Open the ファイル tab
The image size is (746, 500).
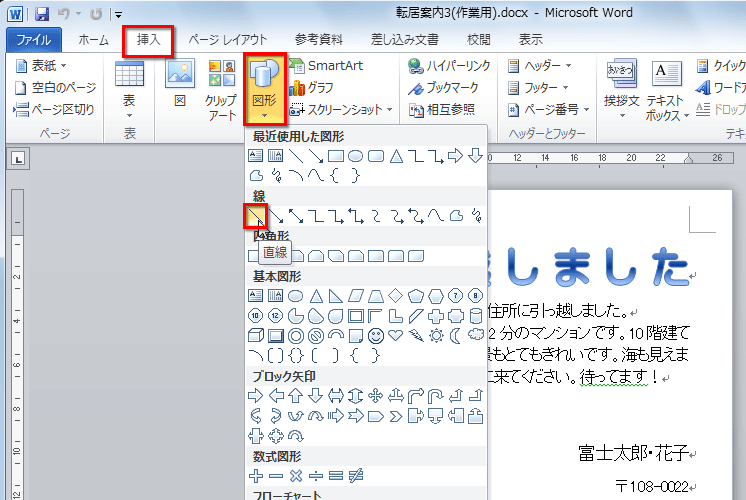point(34,40)
